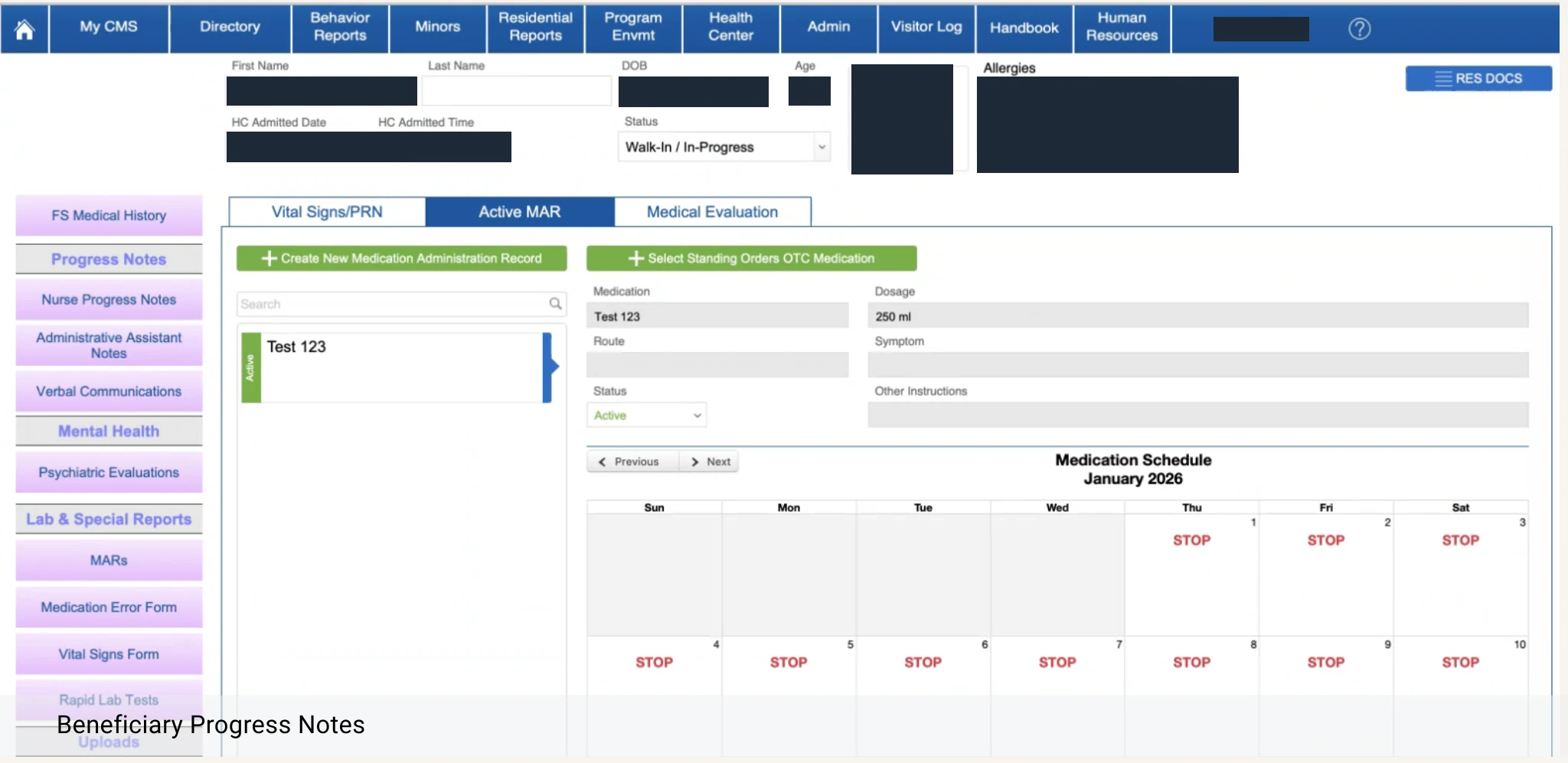This screenshot has width=1568, height=763.
Task: Open the MARs sidebar button
Action: pos(109,561)
